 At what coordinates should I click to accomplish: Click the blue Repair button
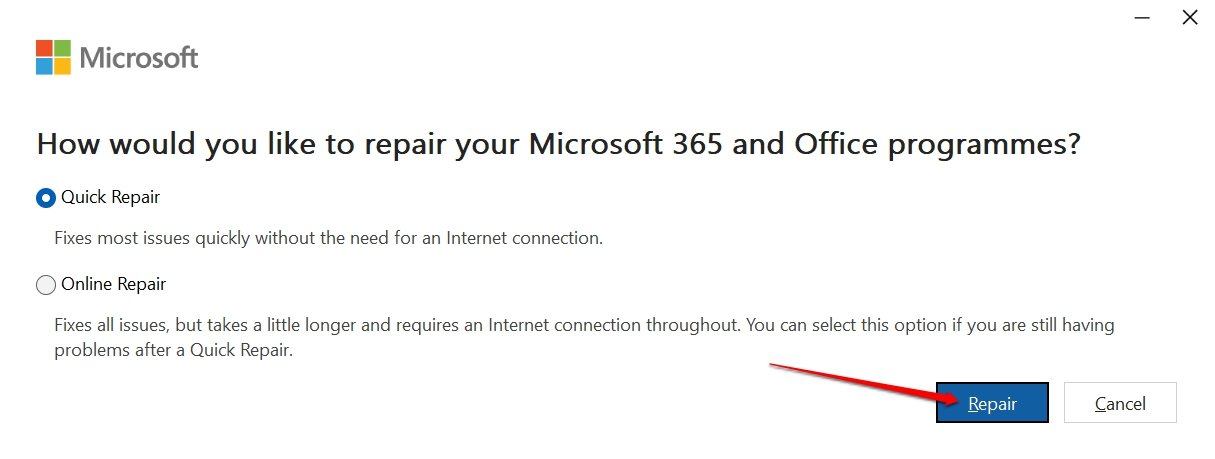tap(992, 403)
